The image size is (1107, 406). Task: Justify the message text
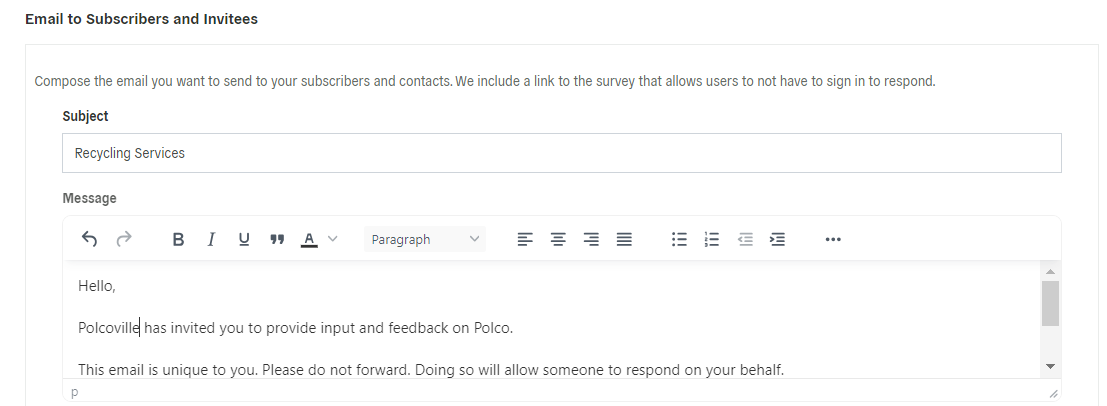click(624, 239)
